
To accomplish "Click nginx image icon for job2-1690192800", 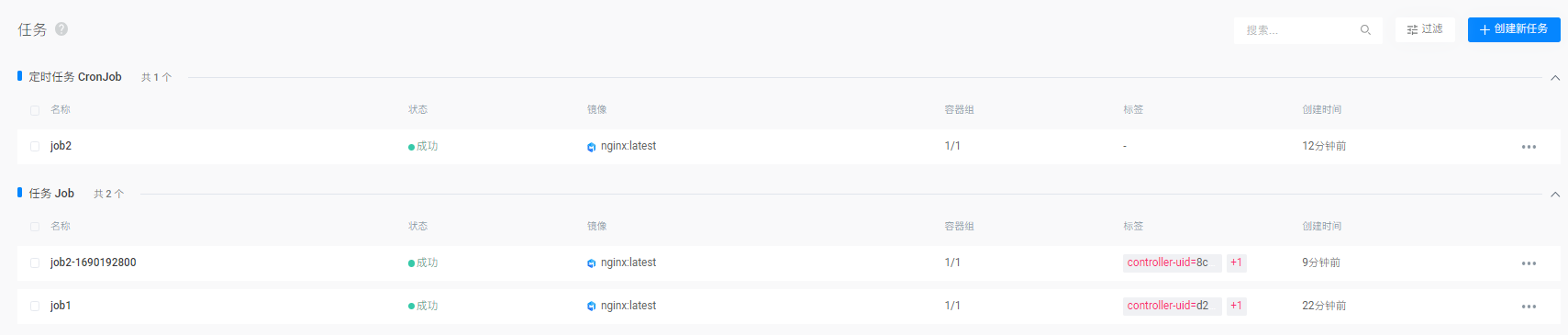I will click(592, 263).
